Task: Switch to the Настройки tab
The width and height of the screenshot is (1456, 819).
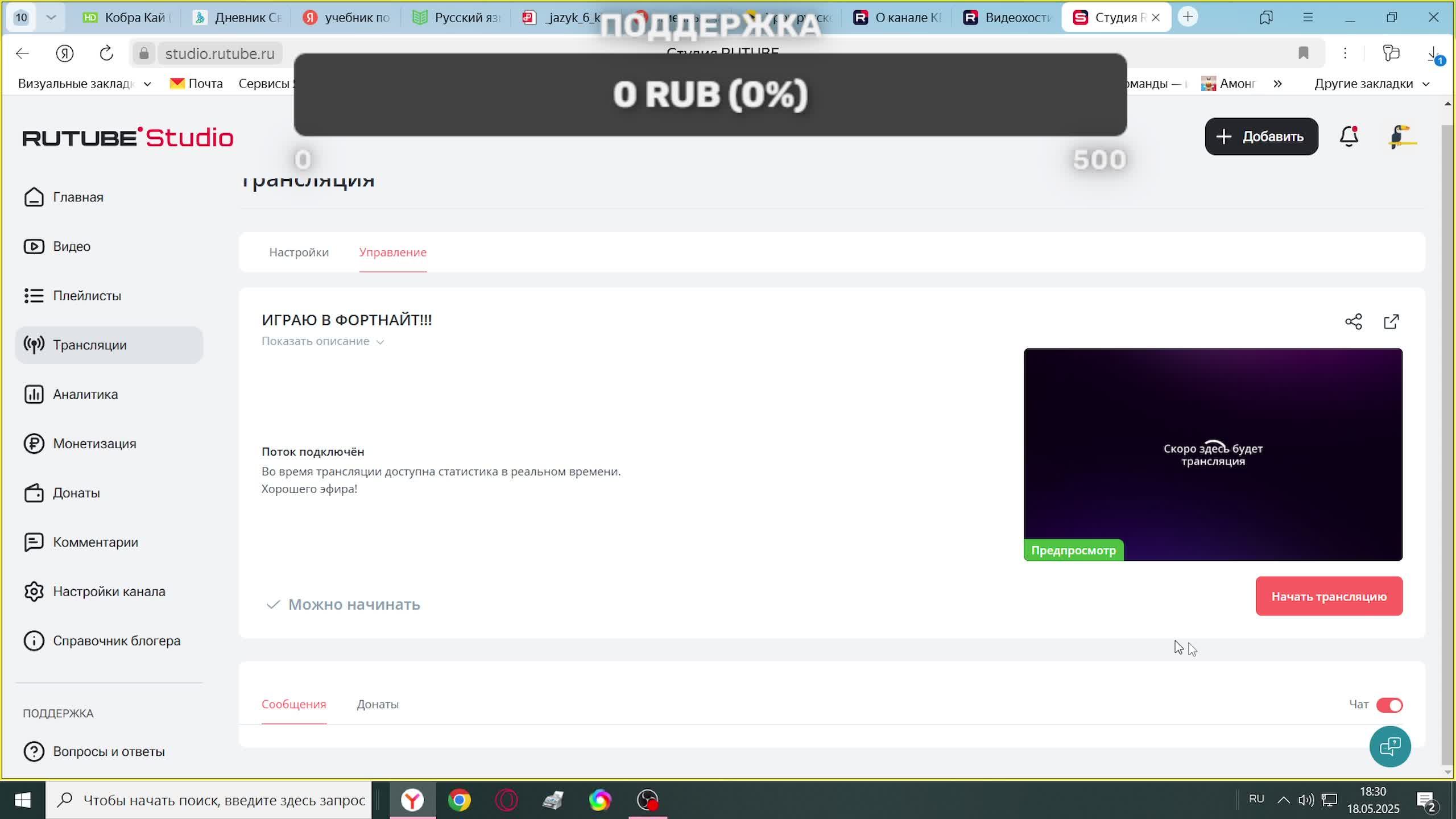Action: [x=299, y=252]
